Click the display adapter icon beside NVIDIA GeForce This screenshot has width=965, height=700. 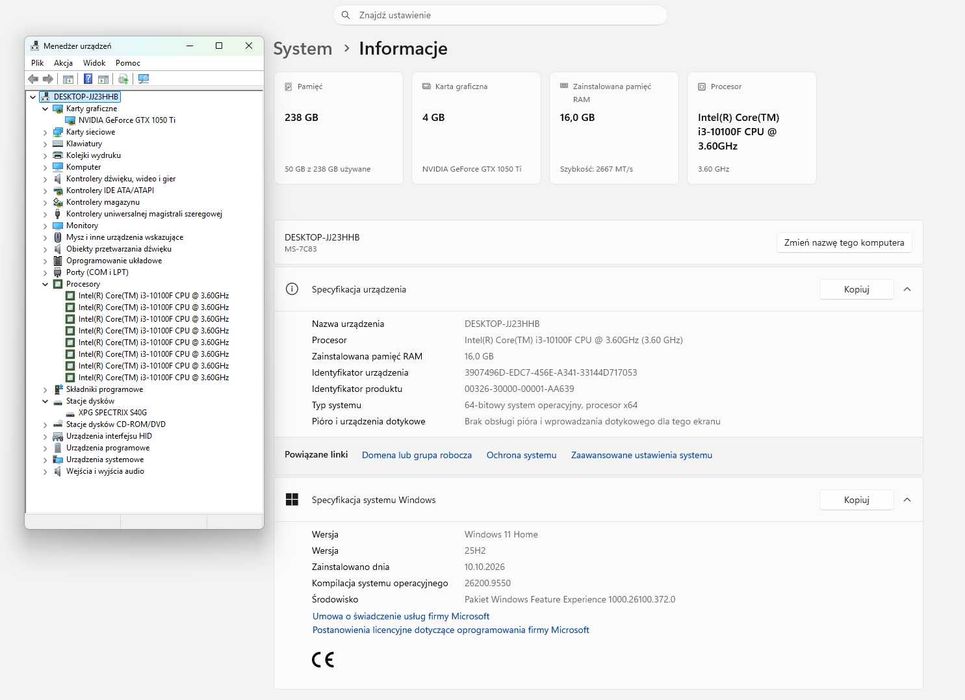[70, 120]
